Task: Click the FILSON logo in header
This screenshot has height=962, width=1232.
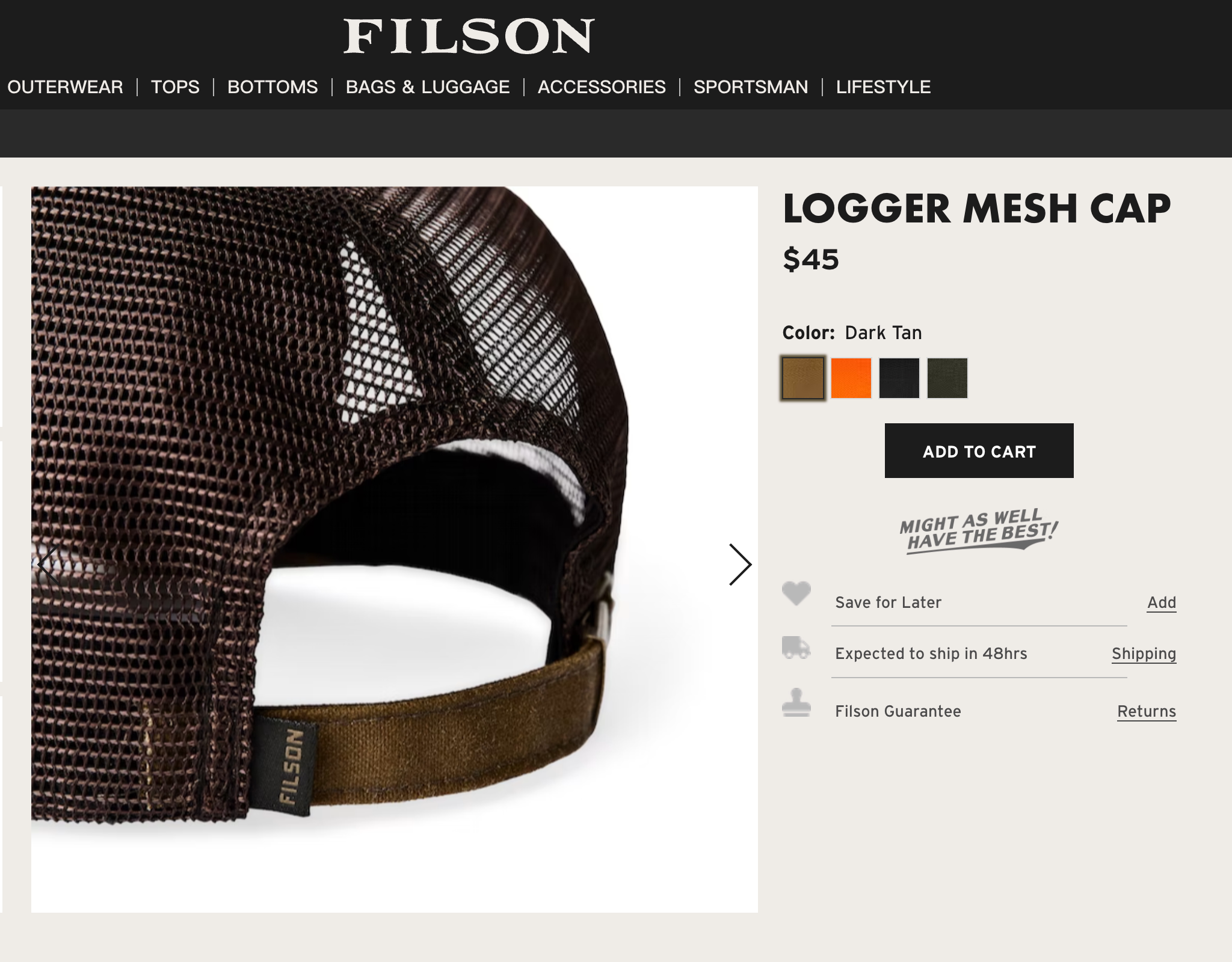Action: [x=469, y=36]
